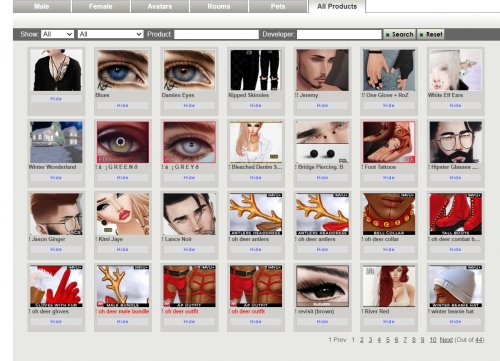Open the Foot Tattoos thumbnail
Image resolution: width=500 pixels, height=361 pixels.
[x=389, y=142]
